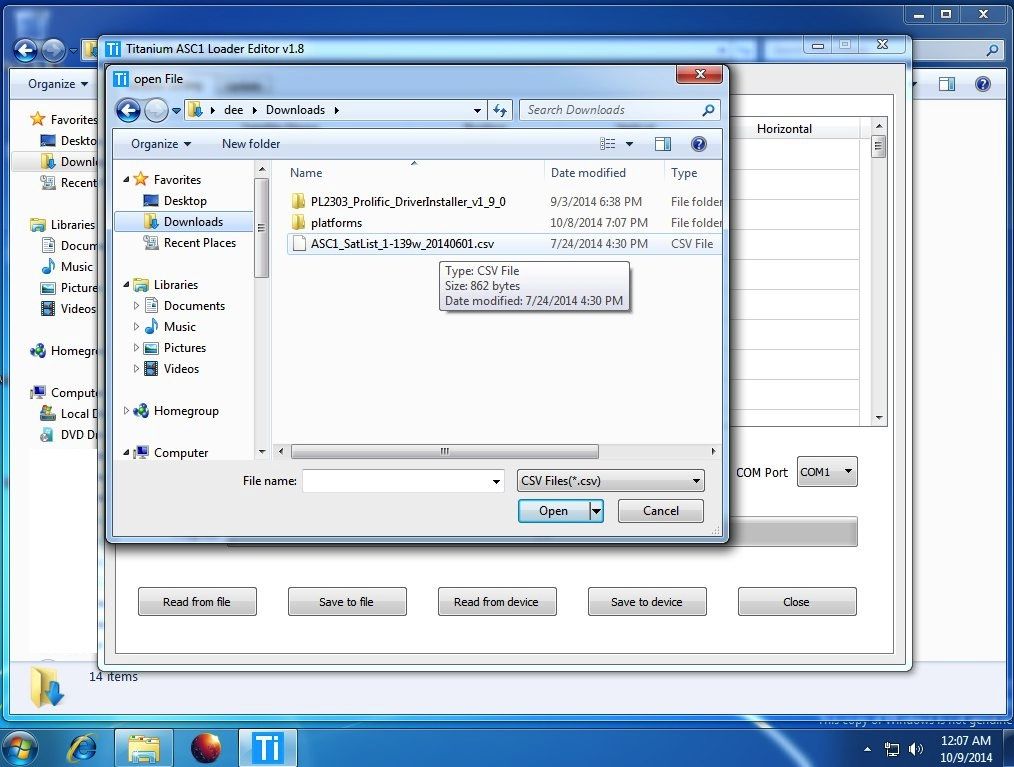The width and height of the screenshot is (1014, 767).
Task: Open recent locations dropdown next to Forward arrow
Action: pos(176,111)
